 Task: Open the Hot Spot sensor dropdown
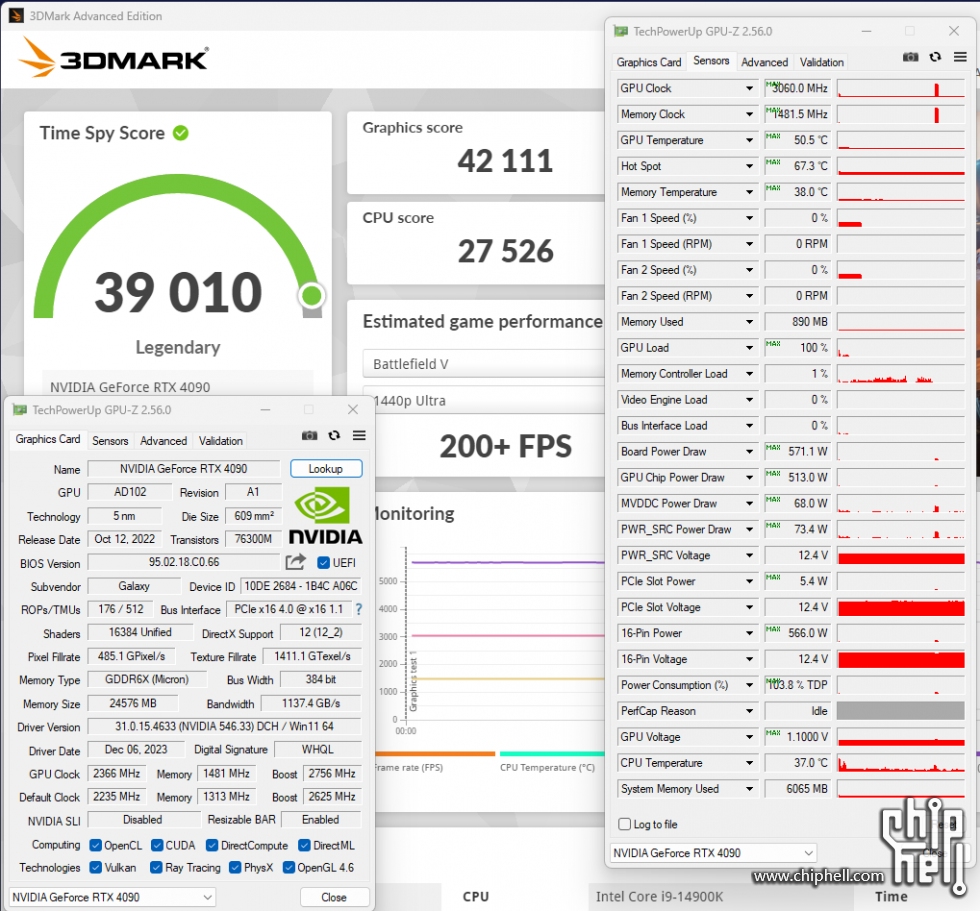point(749,166)
